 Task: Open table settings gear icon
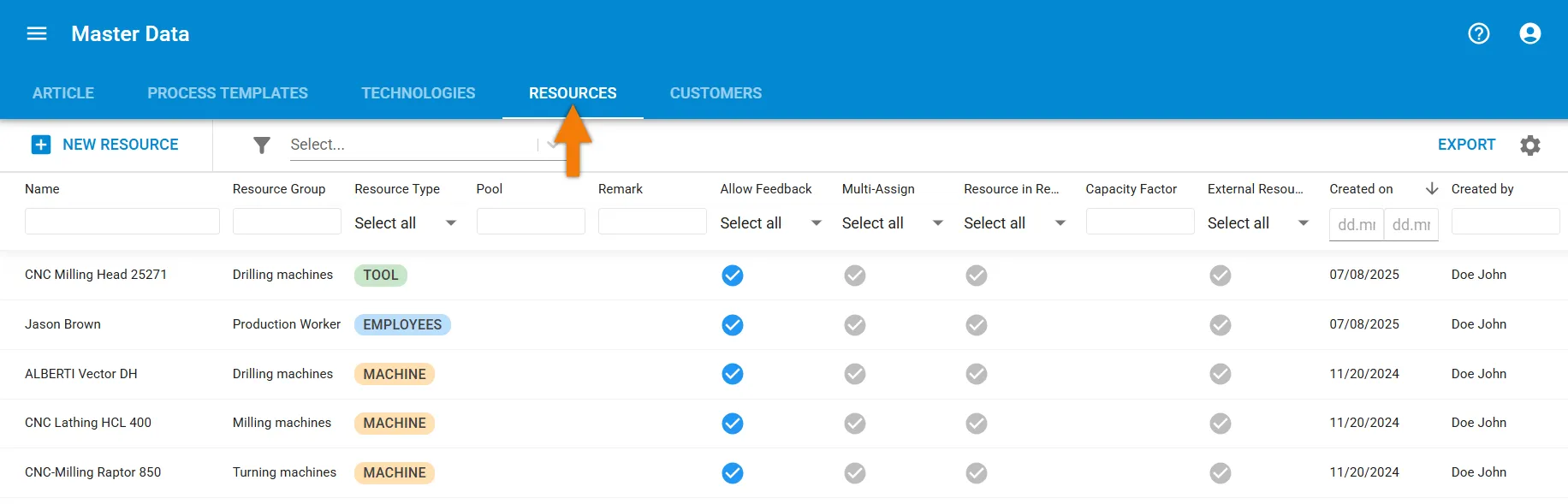1530,145
